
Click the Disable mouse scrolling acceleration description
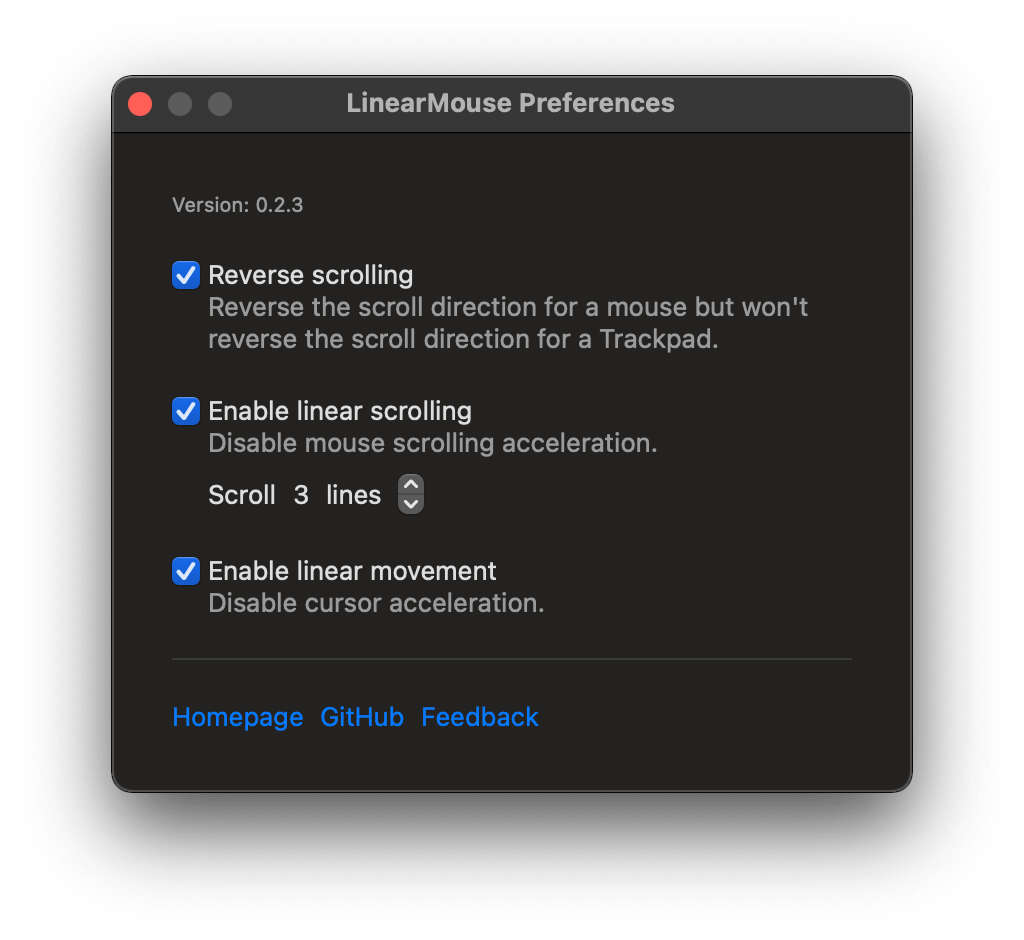coord(432,442)
